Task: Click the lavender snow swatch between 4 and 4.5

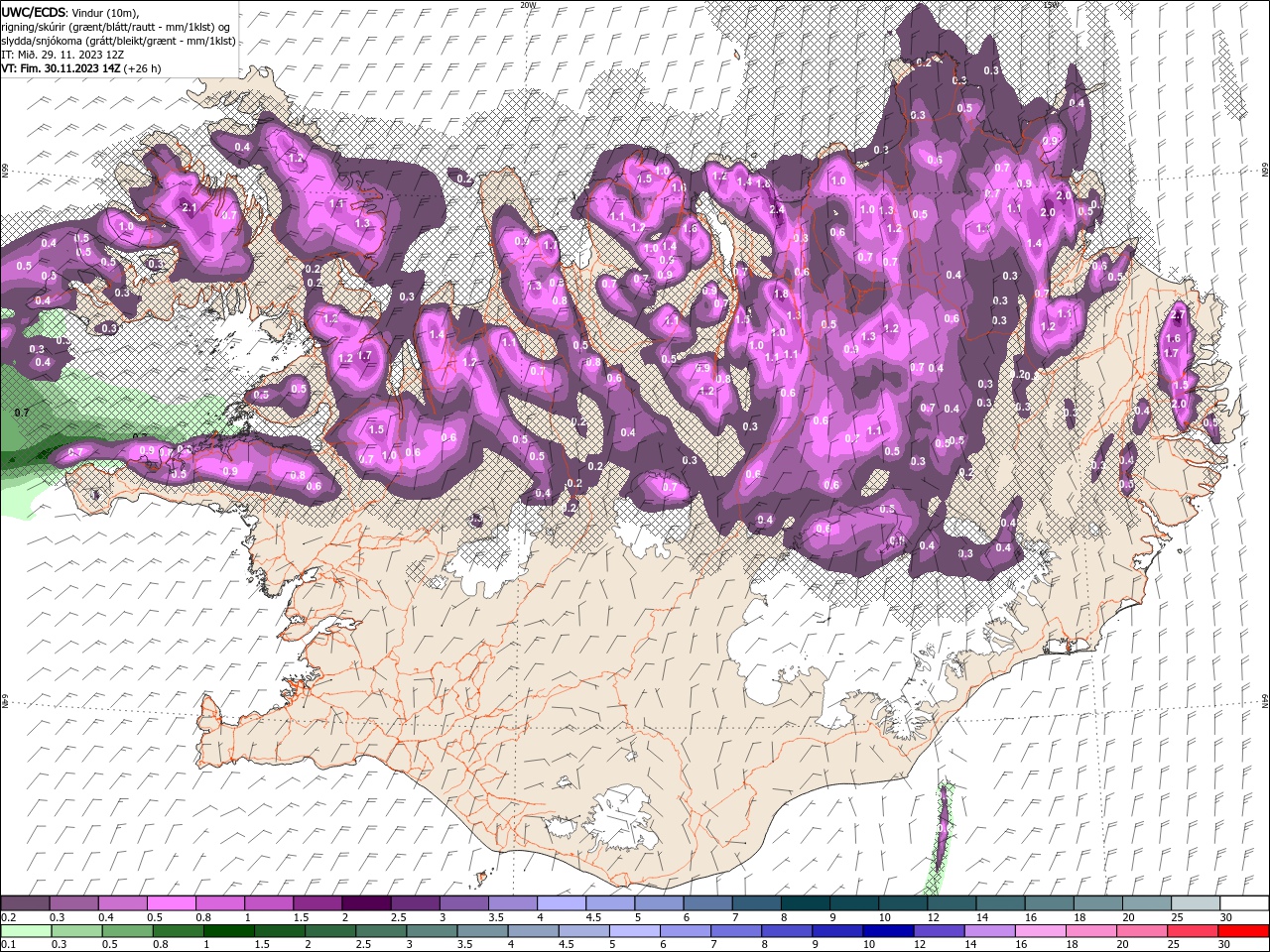Action: (562, 903)
